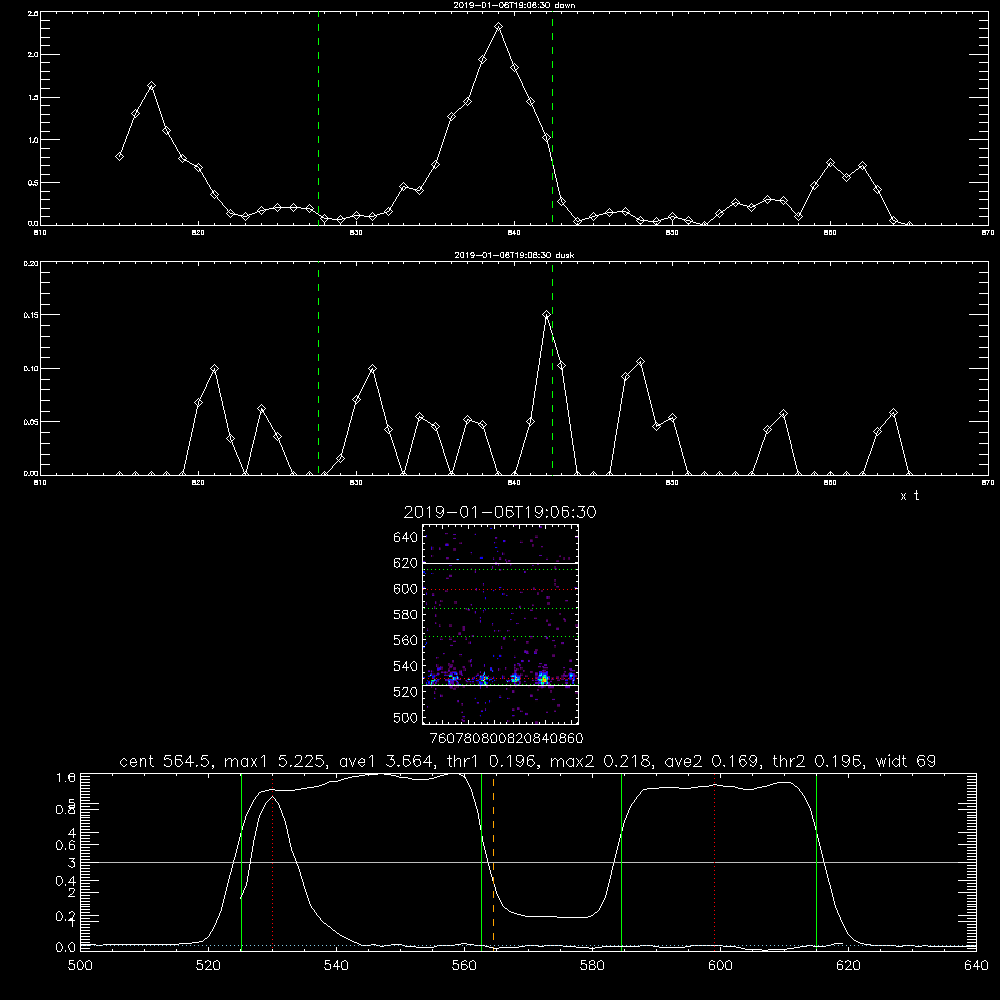This screenshot has width=1000, height=1000.
Task: Click the '560' x-axis label of the bottom plot
Action: 464,965
